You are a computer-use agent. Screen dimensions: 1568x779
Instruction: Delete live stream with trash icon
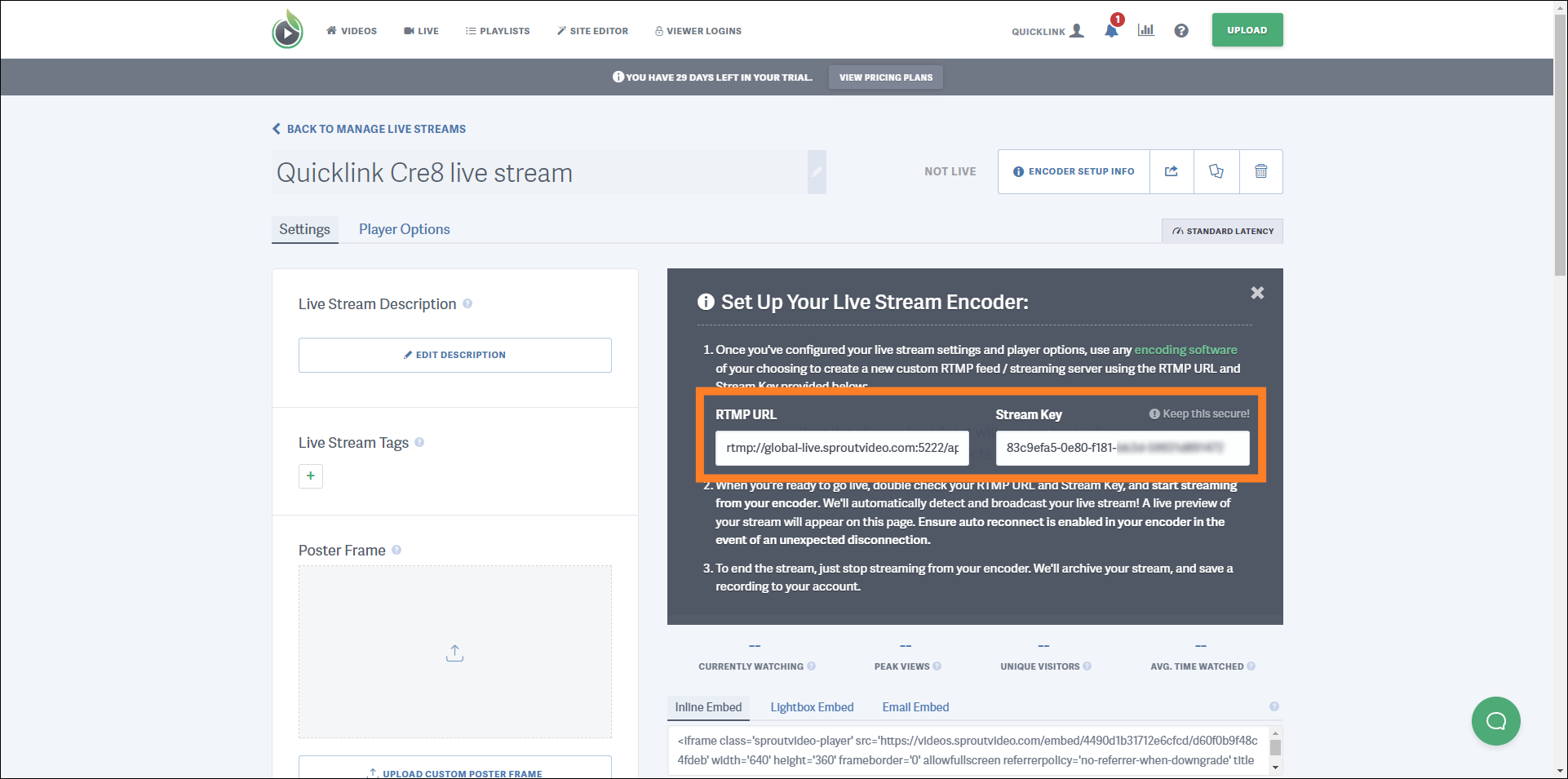point(1261,171)
